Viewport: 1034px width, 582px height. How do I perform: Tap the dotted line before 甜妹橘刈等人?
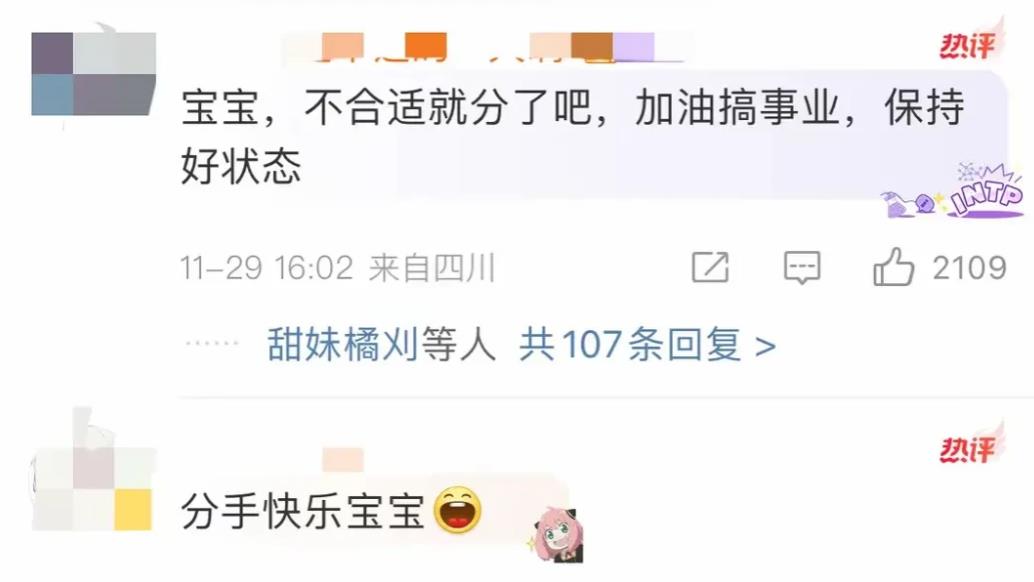(x=212, y=343)
